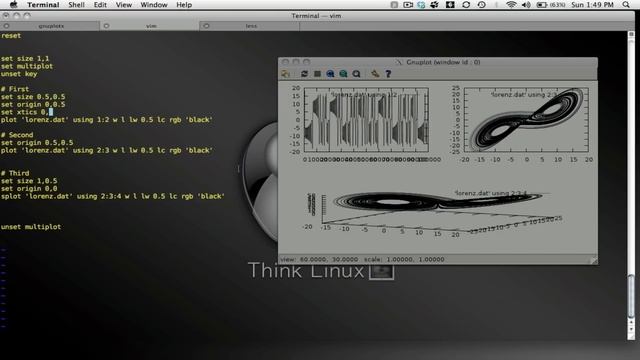640x360 pixels.
Task: Open Gnuplot help question mark icon
Action: pos(388,74)
